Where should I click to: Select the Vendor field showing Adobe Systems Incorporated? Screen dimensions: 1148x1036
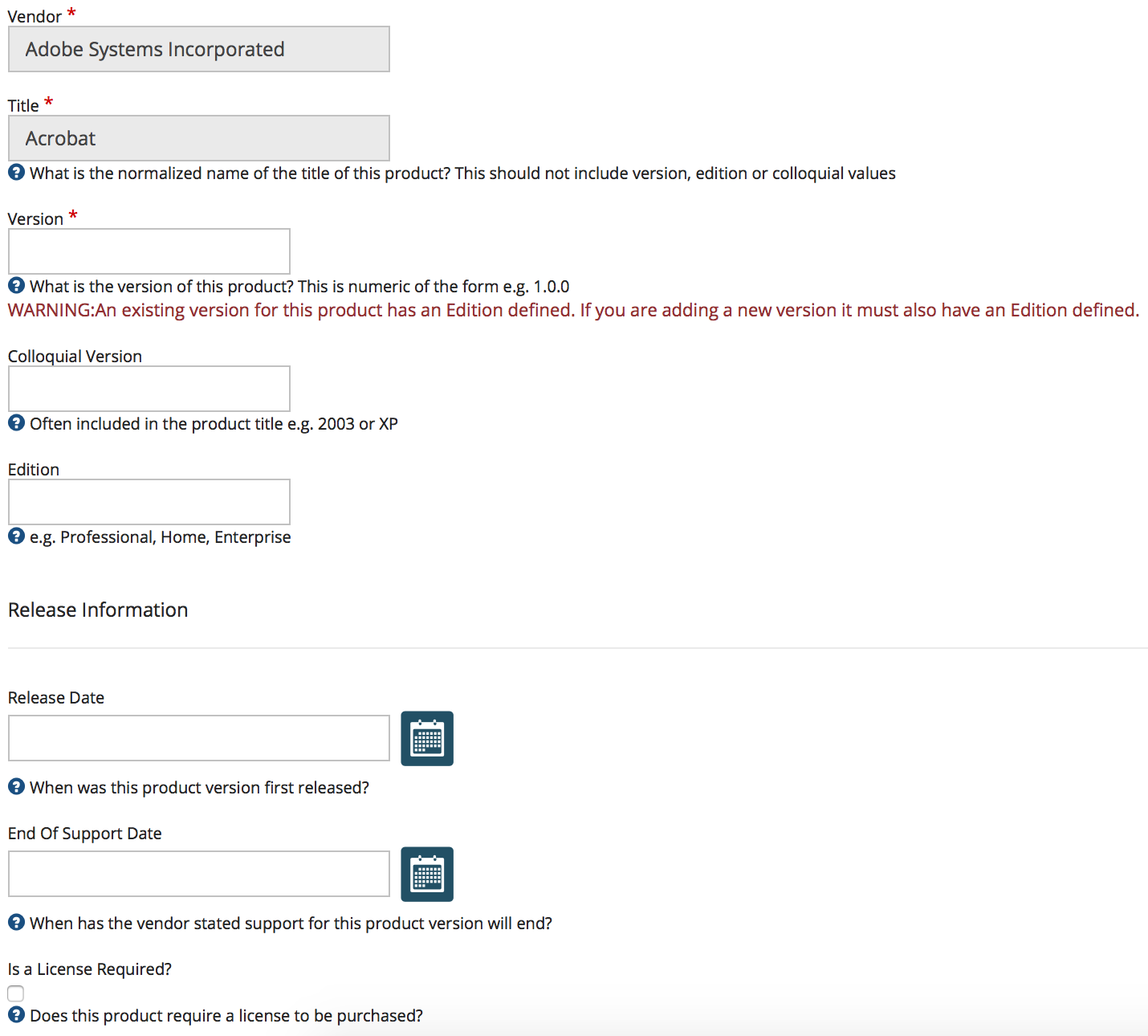coord(198,48)
